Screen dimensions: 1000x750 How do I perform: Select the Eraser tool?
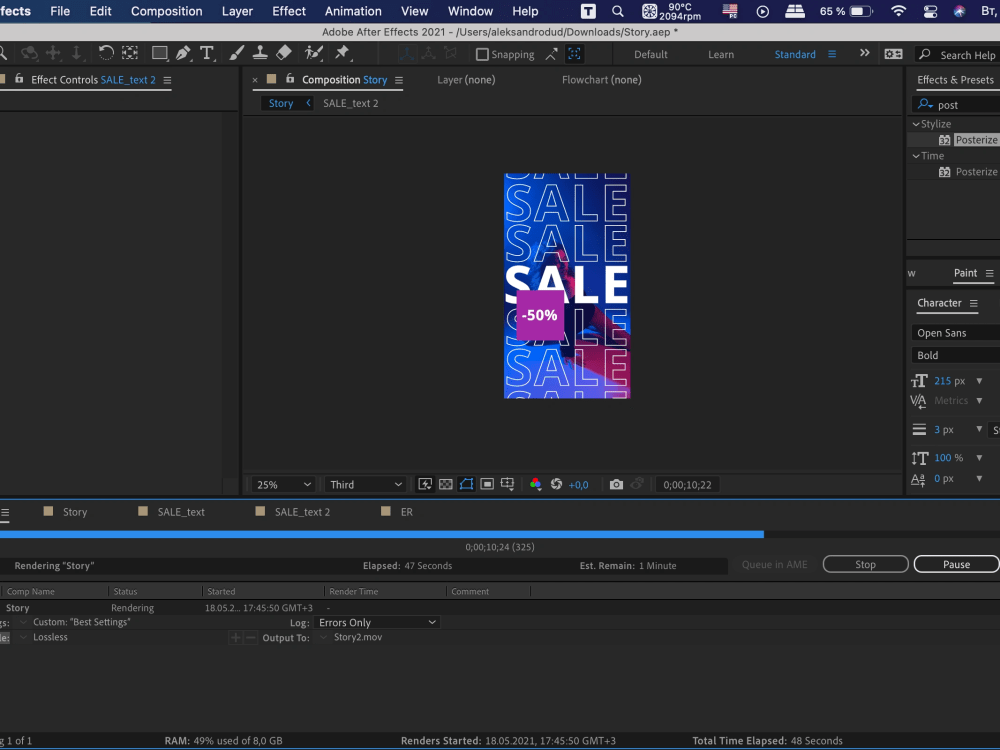pos(284,54)
